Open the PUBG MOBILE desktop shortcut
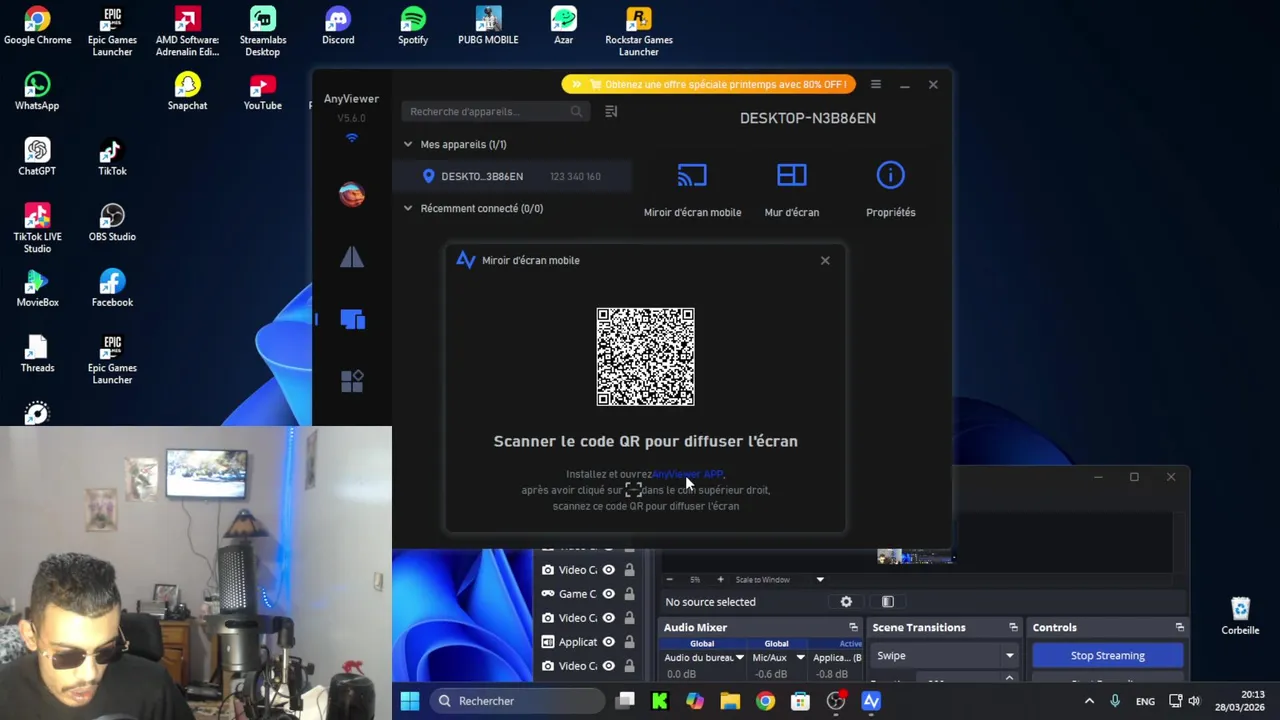The image size is (1280, 720). point(488,27)
